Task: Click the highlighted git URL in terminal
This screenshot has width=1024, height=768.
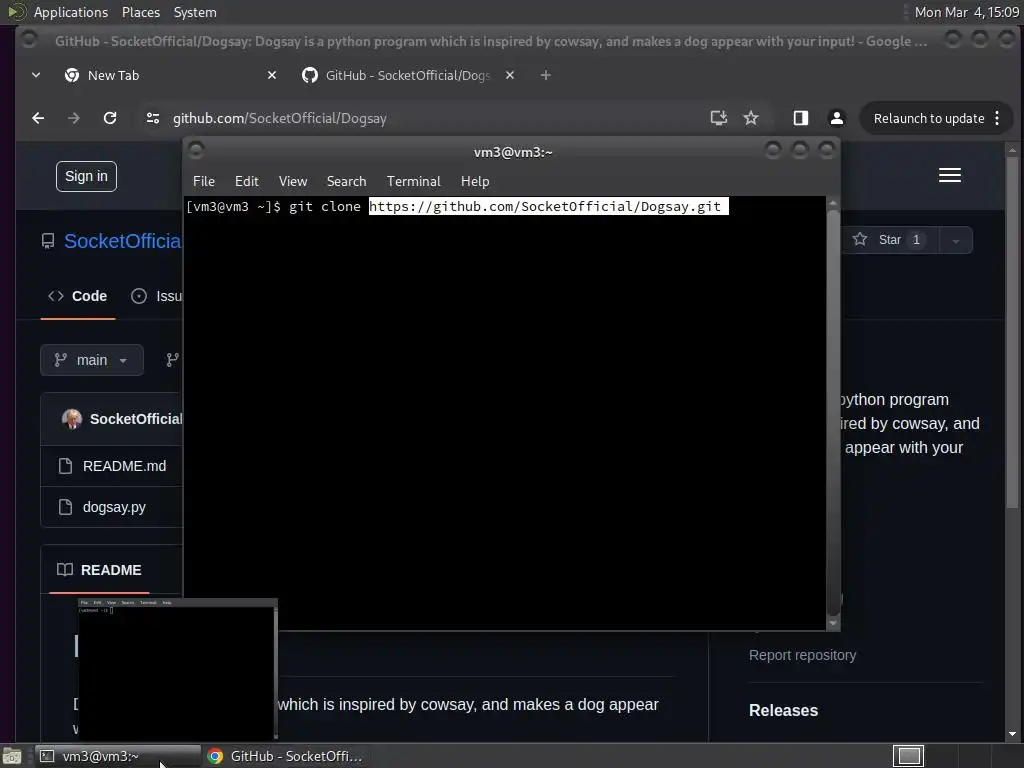Action: point(549,206)
